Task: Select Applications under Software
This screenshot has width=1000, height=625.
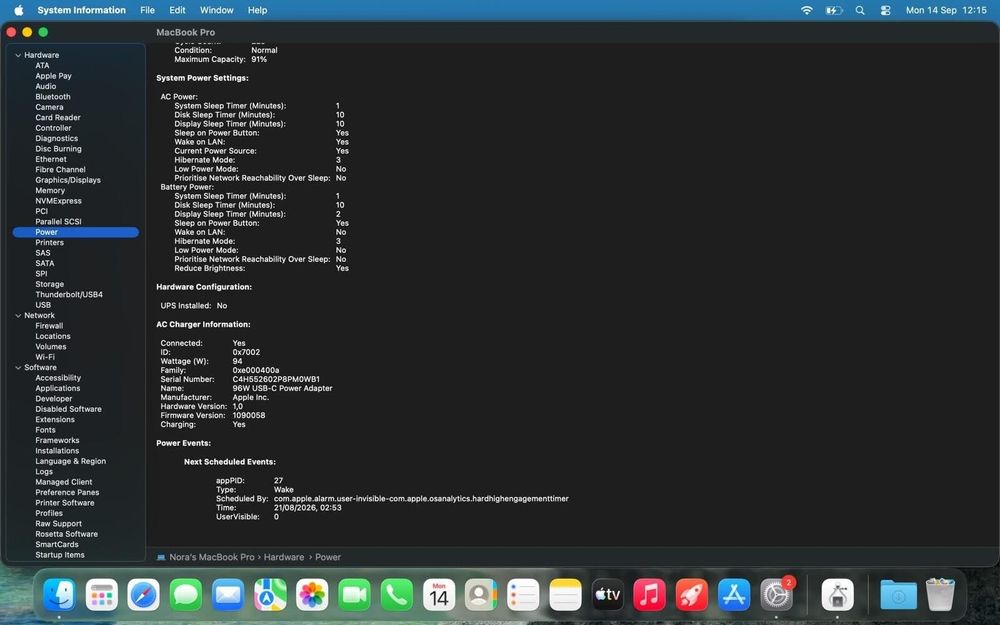Action: point(58,388)
